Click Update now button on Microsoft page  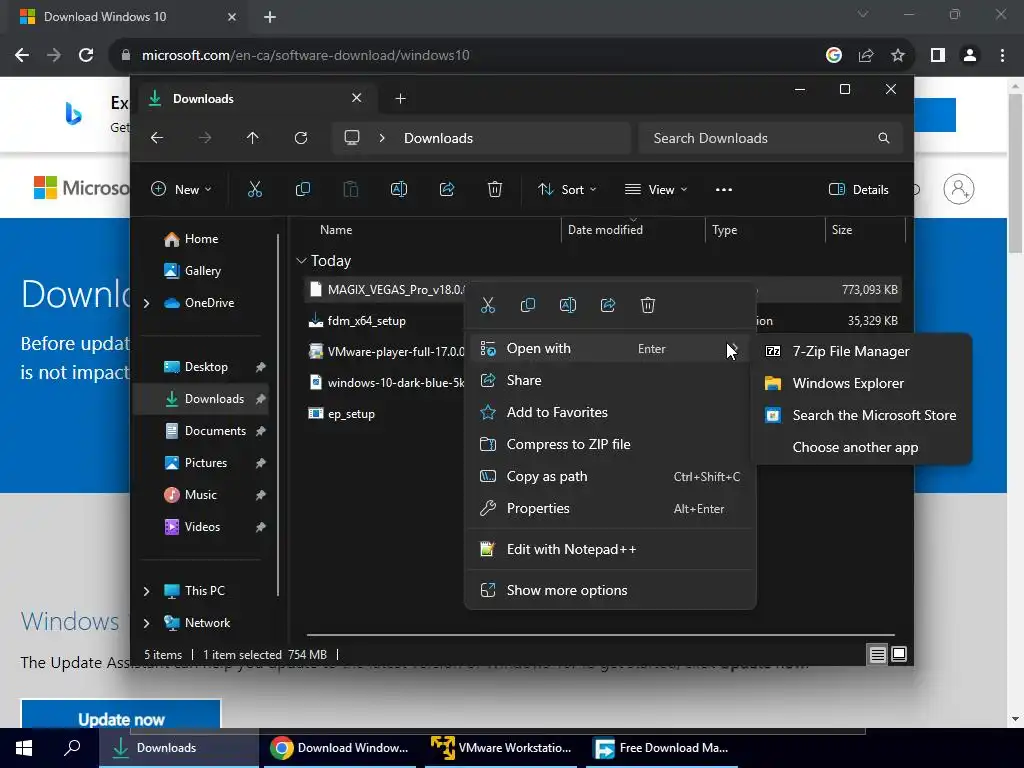tap(121, 715)
